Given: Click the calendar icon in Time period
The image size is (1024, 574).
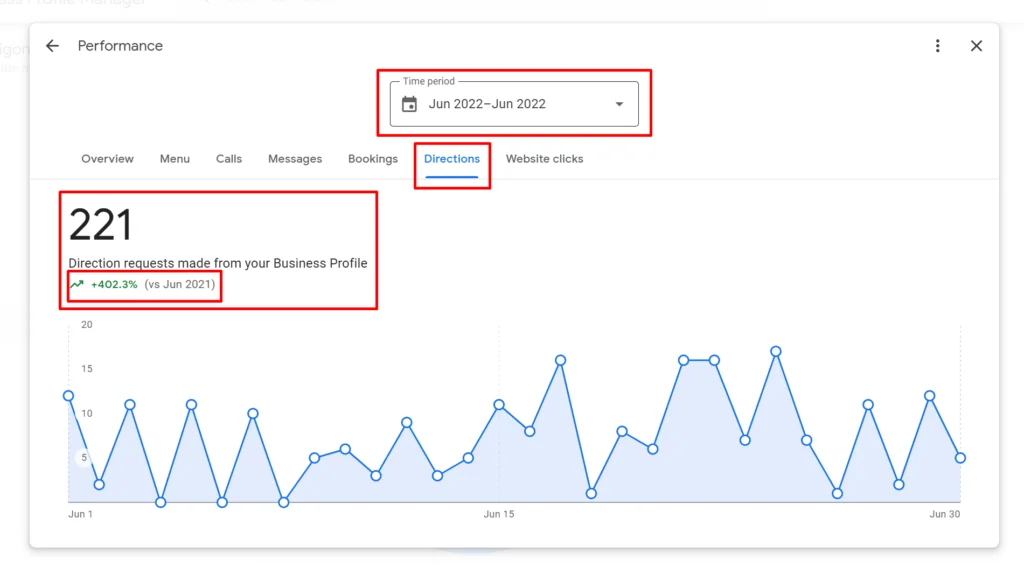Looking at the screenshot, I should click(409, 104).
